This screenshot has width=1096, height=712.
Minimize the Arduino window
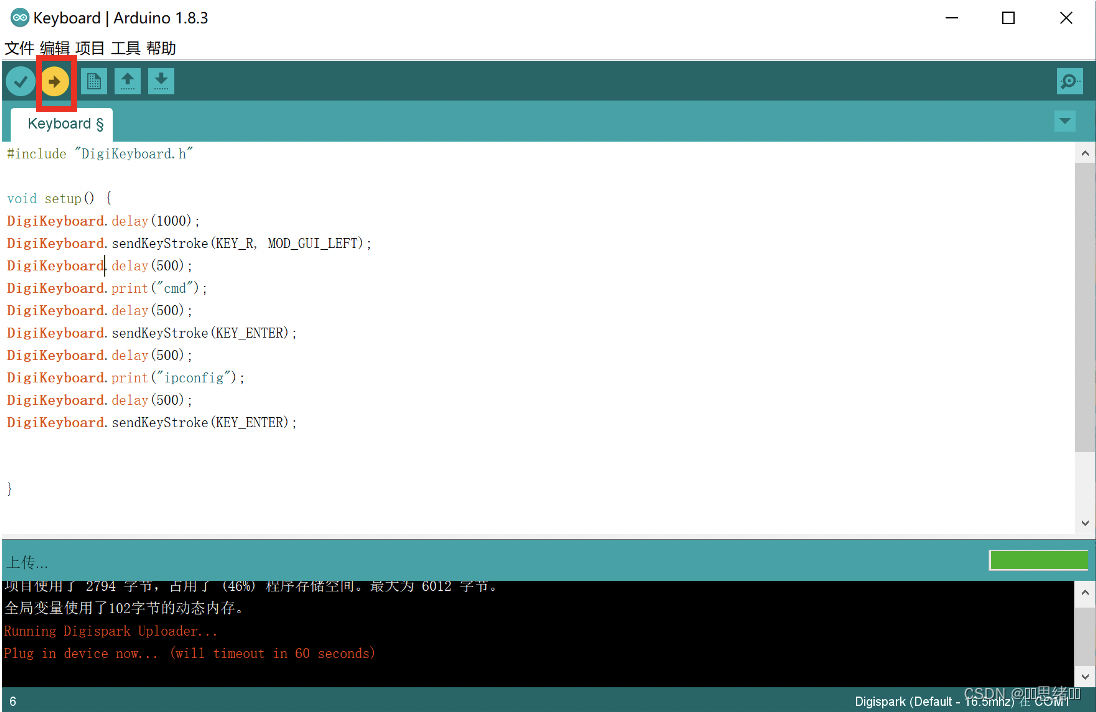(951, 17)
